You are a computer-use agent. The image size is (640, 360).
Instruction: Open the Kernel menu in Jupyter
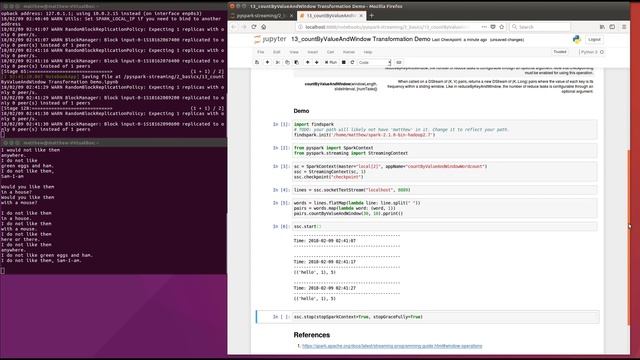coord(349,52)
